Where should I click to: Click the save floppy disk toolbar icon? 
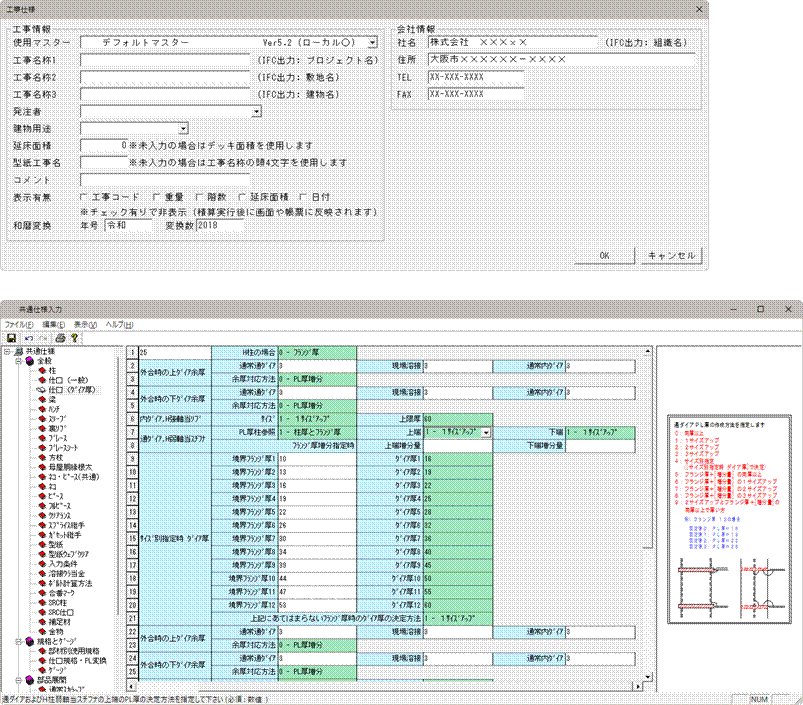pos(11,338)
